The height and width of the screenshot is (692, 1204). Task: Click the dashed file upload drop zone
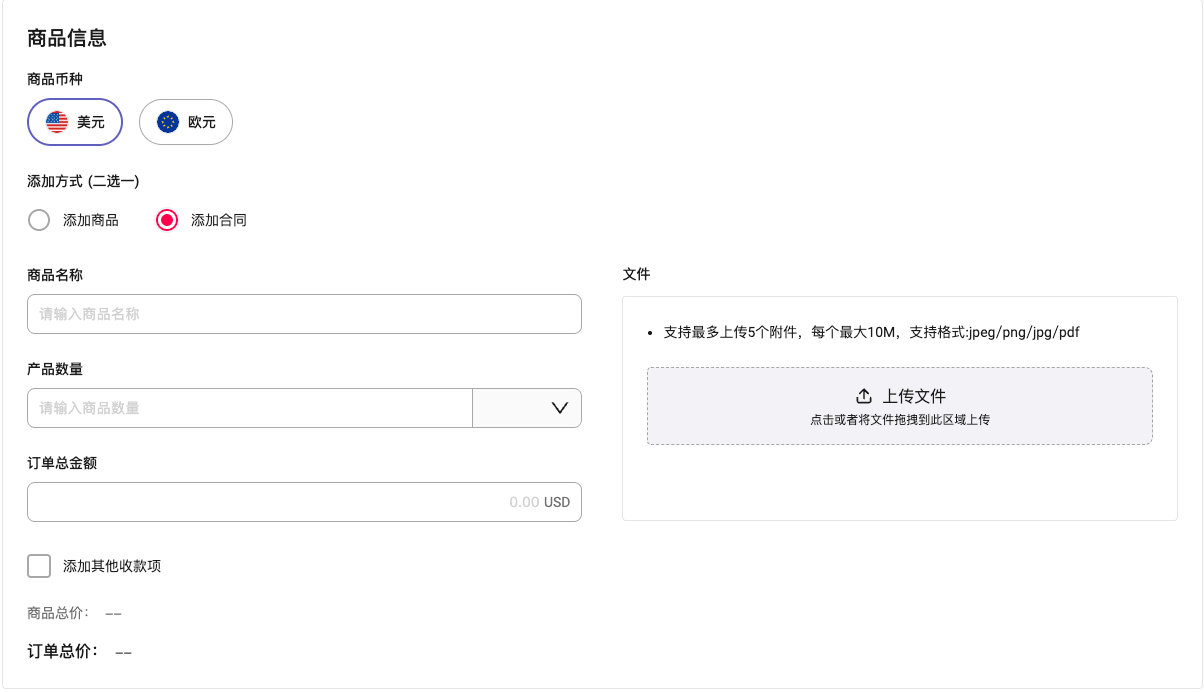[x=899, y=406]
